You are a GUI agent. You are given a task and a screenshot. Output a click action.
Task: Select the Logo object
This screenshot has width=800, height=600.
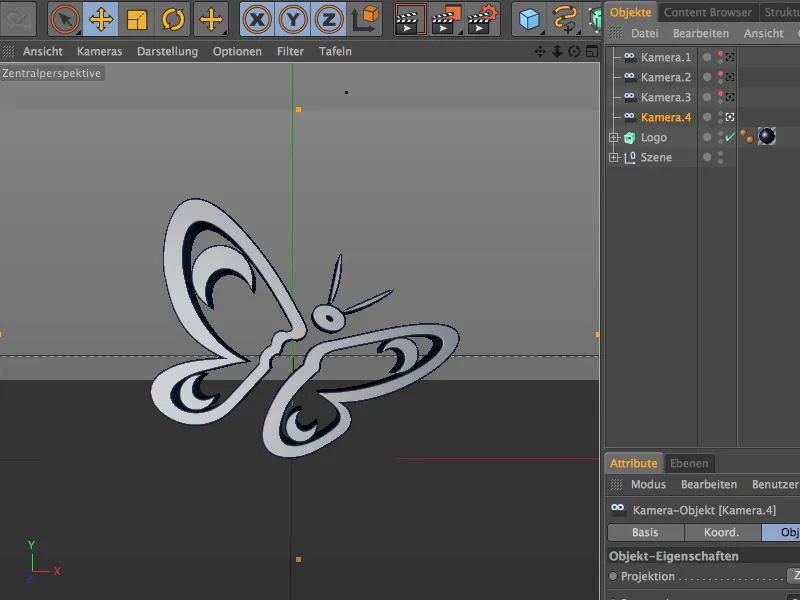point(654,137)
